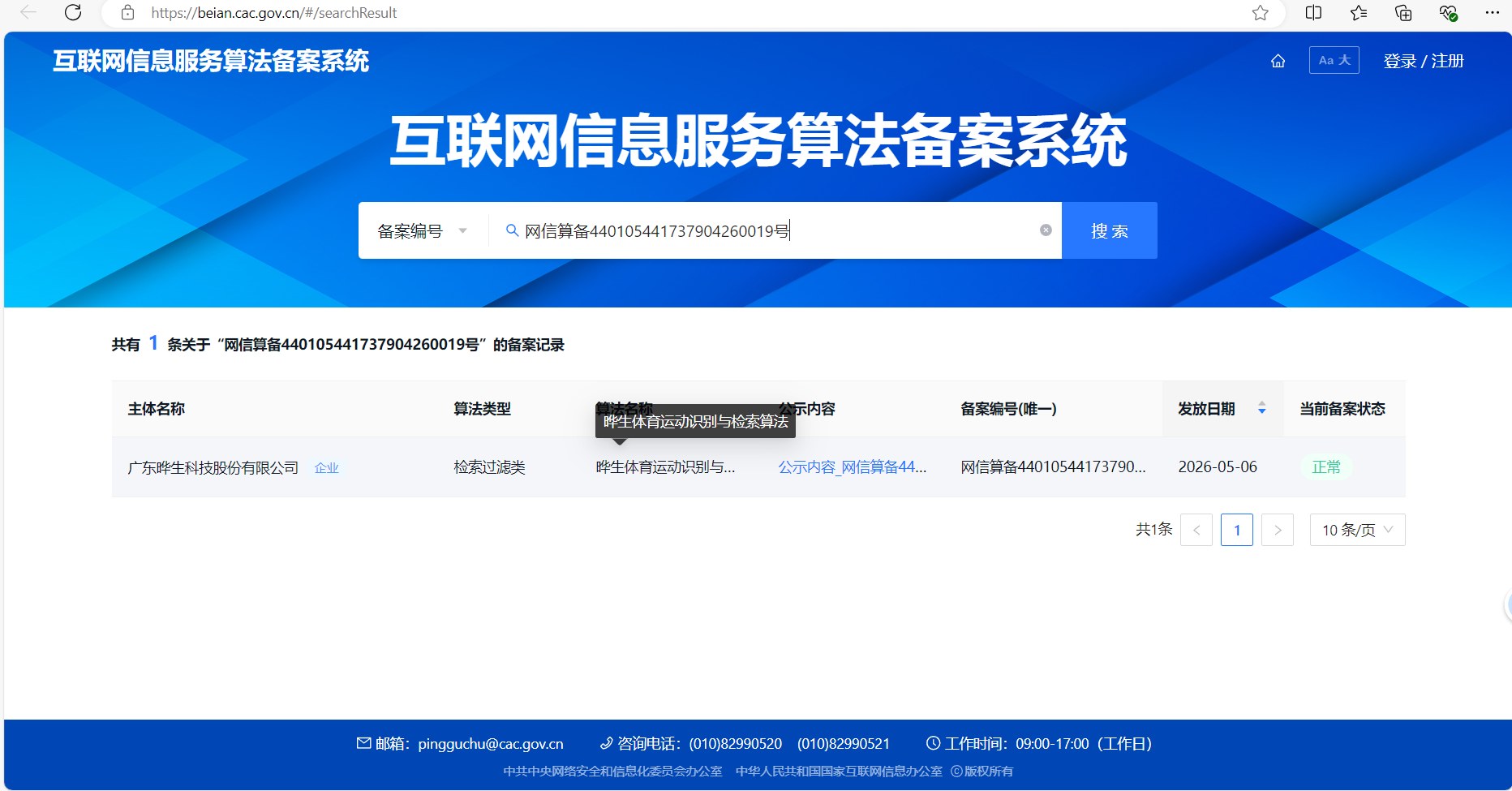Open split screen view icon
1512x791 pixels.
[1313, 12]
